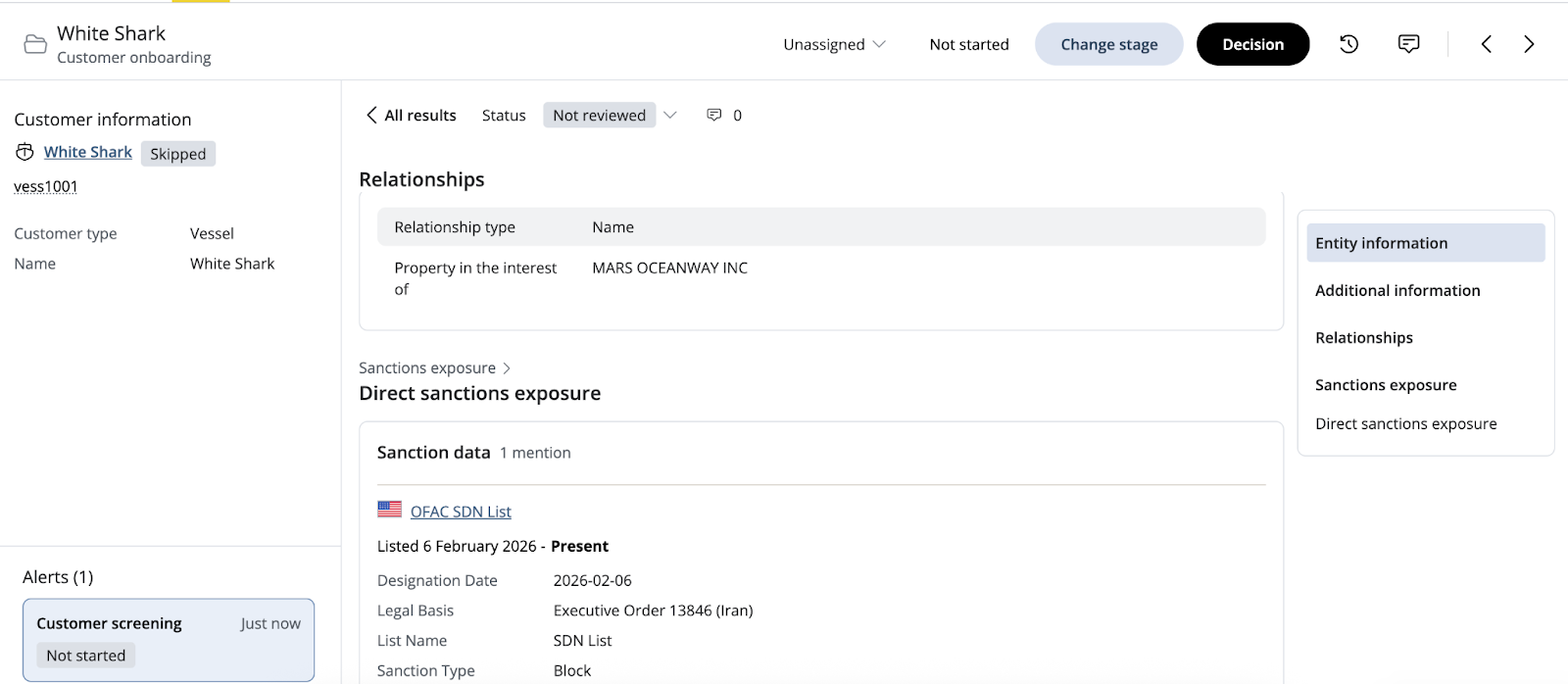Go to previous case with left arrow
The height and width of the screenshot is (684, 1568).
coord(1487,44)
